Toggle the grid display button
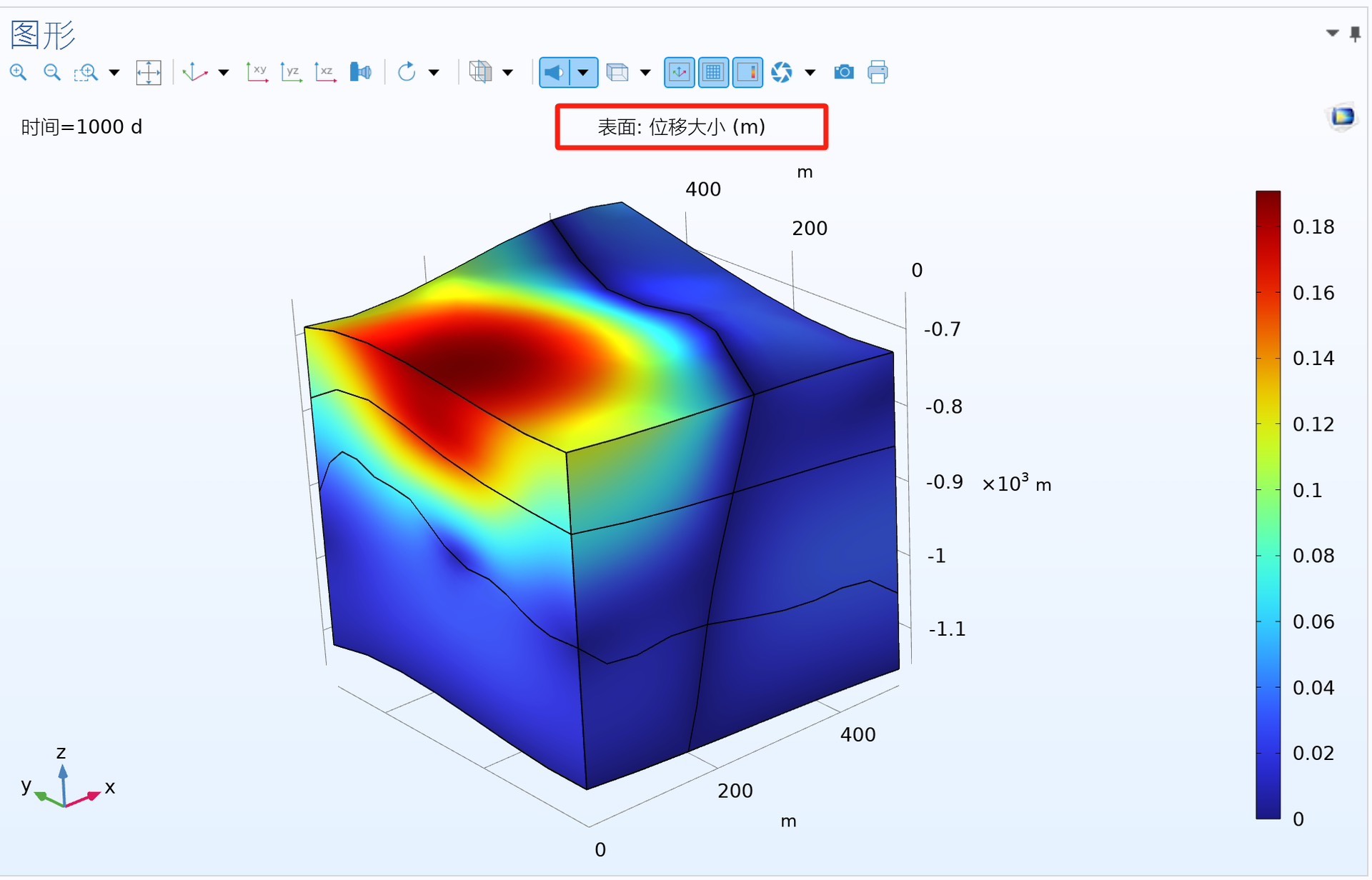Screen dimensions: 1372x880 tap(713, 72)
